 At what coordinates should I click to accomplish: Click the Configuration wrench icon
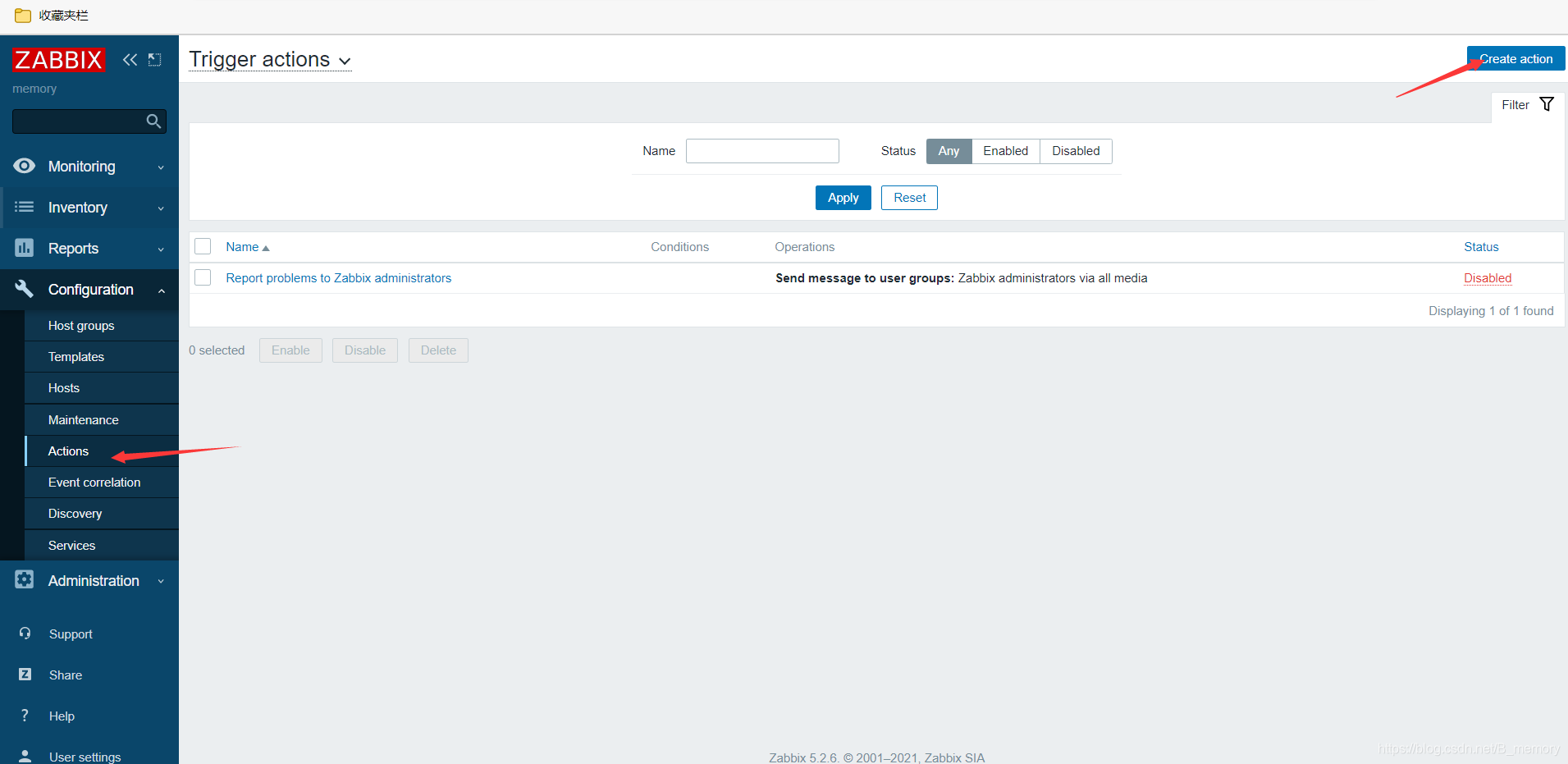(x=25, y=289)
